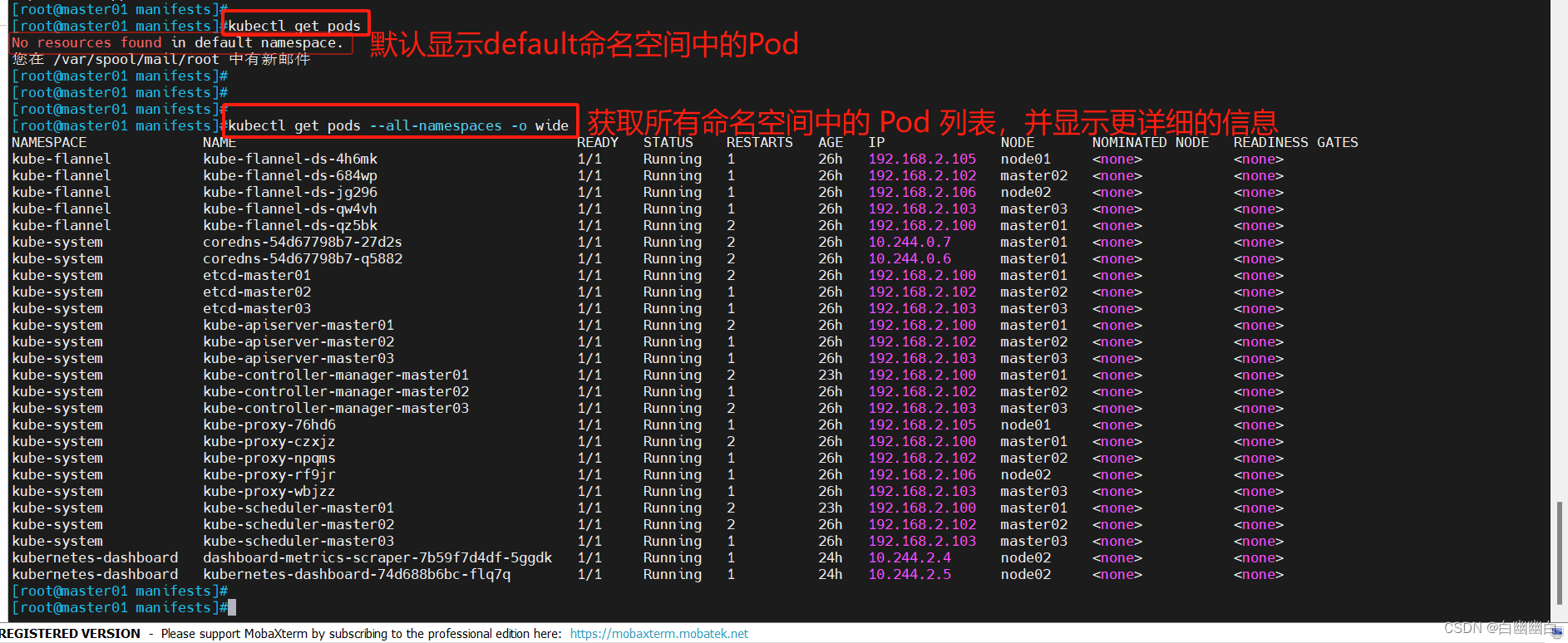Click pod name kube-proxy-wbjzz

(x=269, y=491)
